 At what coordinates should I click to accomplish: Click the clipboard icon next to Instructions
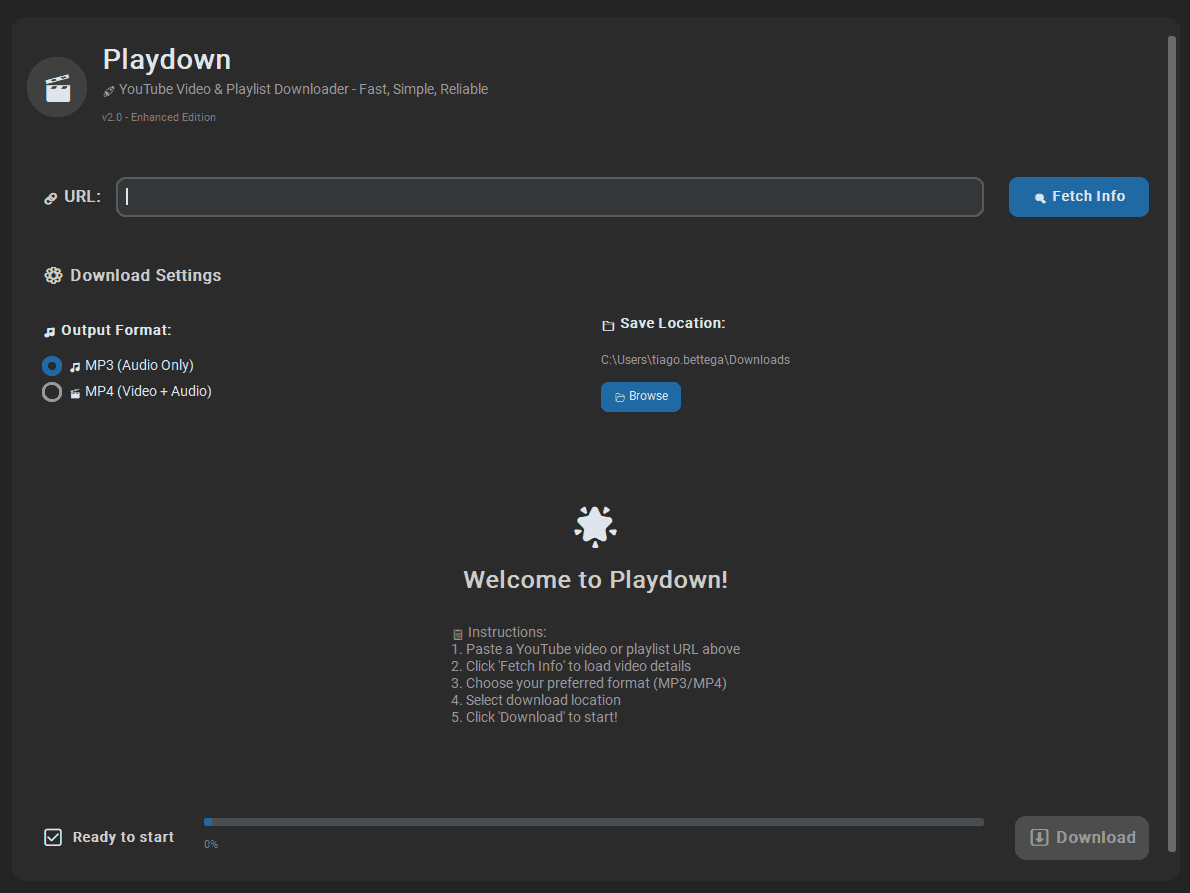tap(458, 634)
